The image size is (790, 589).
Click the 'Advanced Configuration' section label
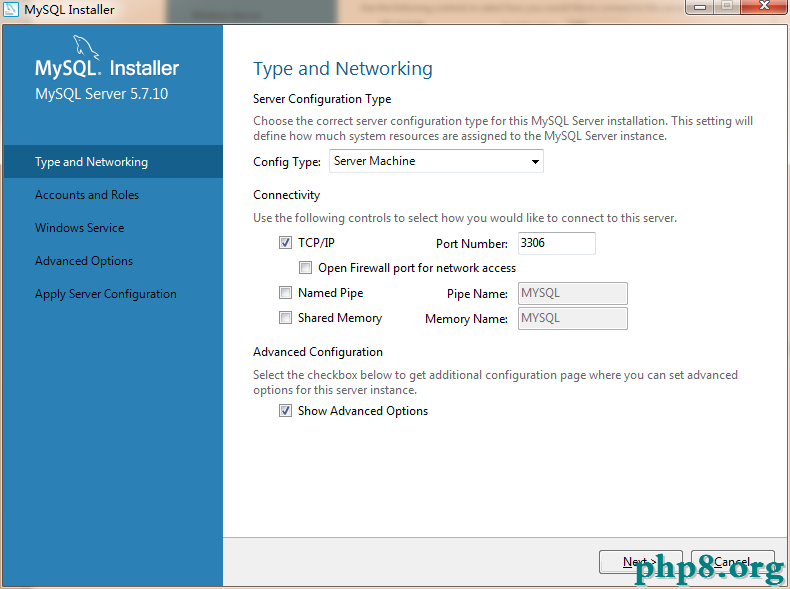tap(318, 352)
